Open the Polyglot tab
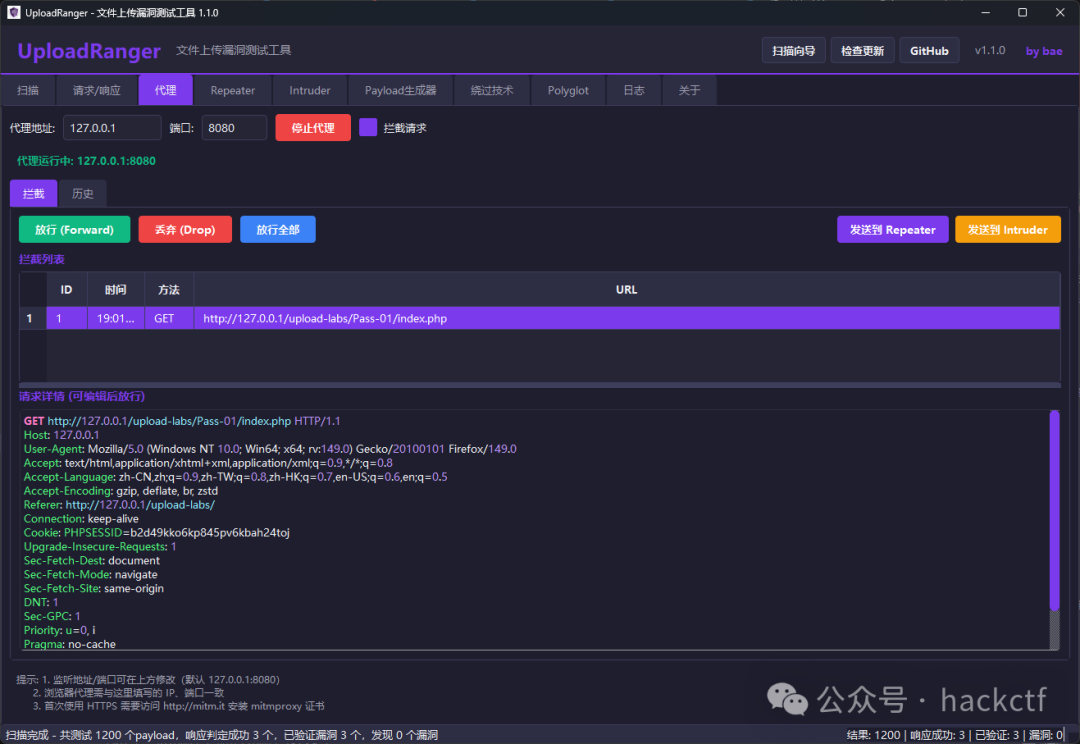The height and width of the screenshot is (744, 1080). (x=568, y=90)
